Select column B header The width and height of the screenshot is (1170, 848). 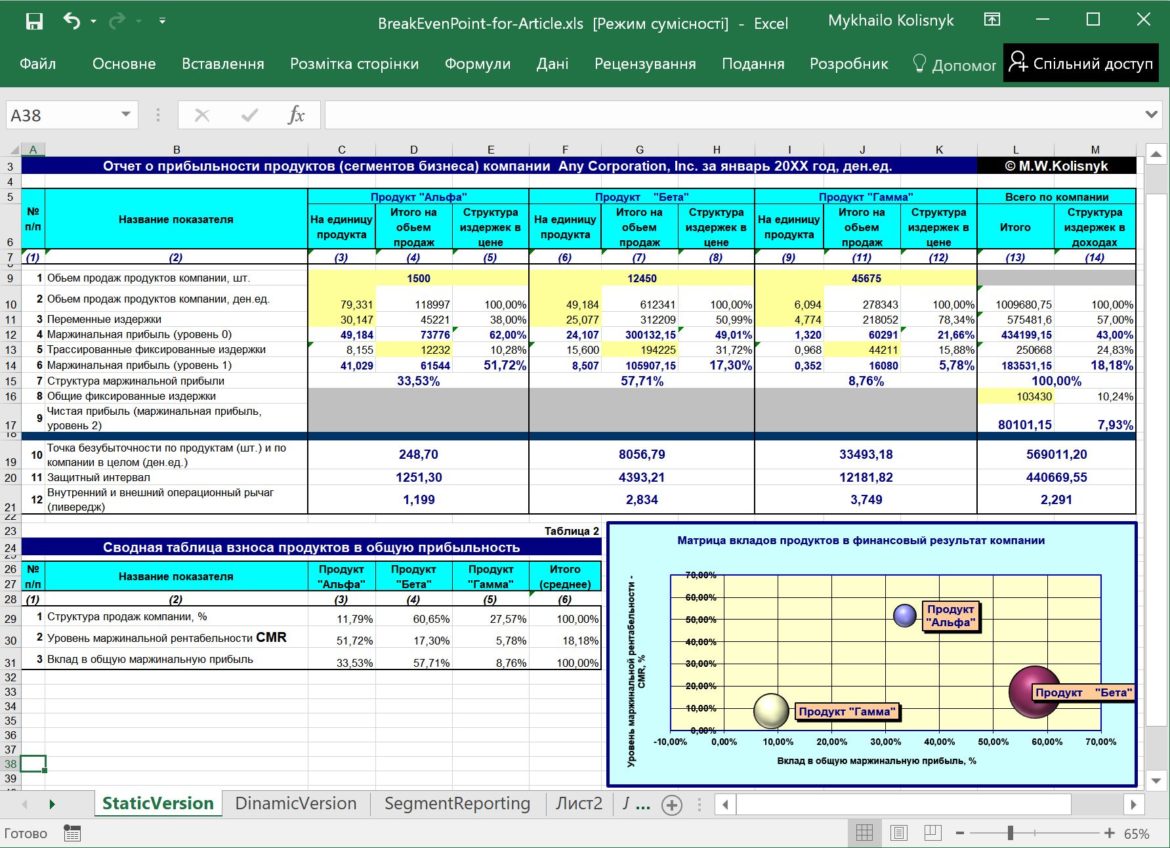[x=176, y=149]
